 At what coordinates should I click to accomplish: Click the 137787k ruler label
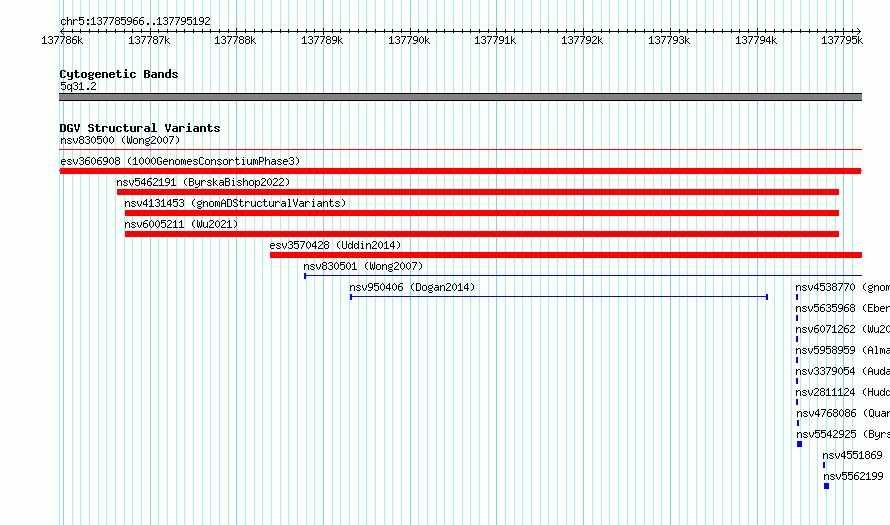(x=149, y=40)
